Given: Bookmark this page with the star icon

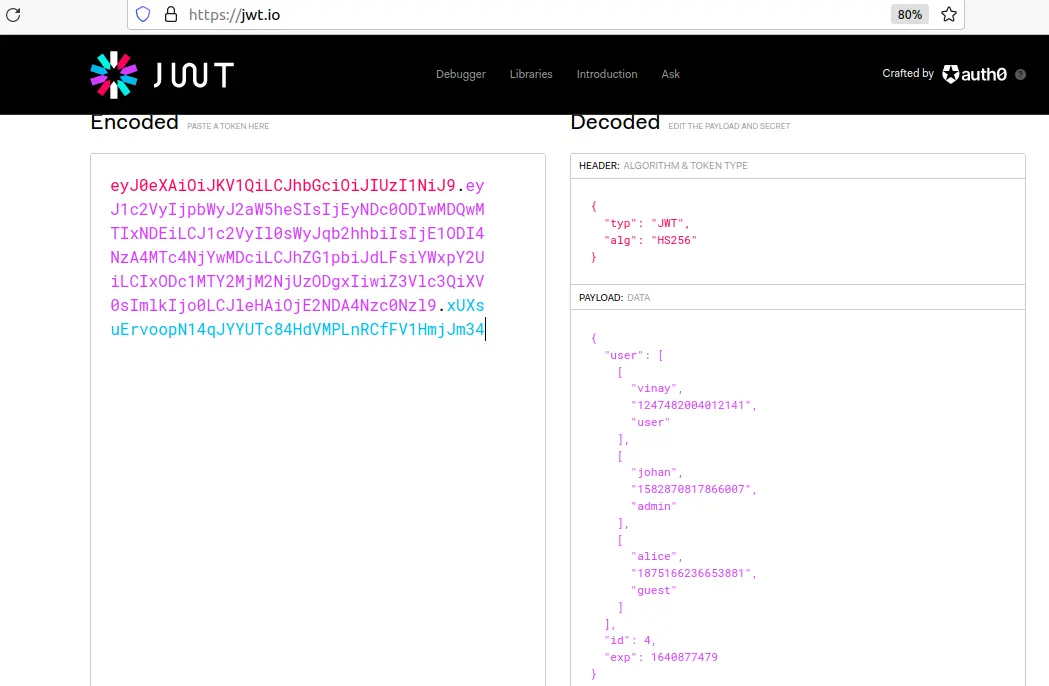Looking at the screenshot, I should [x=949, y=15].
